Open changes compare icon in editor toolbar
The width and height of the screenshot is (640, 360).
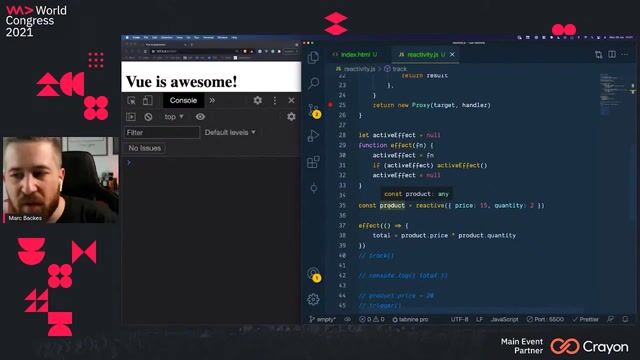pyautogui.click(x=598, y=54)
